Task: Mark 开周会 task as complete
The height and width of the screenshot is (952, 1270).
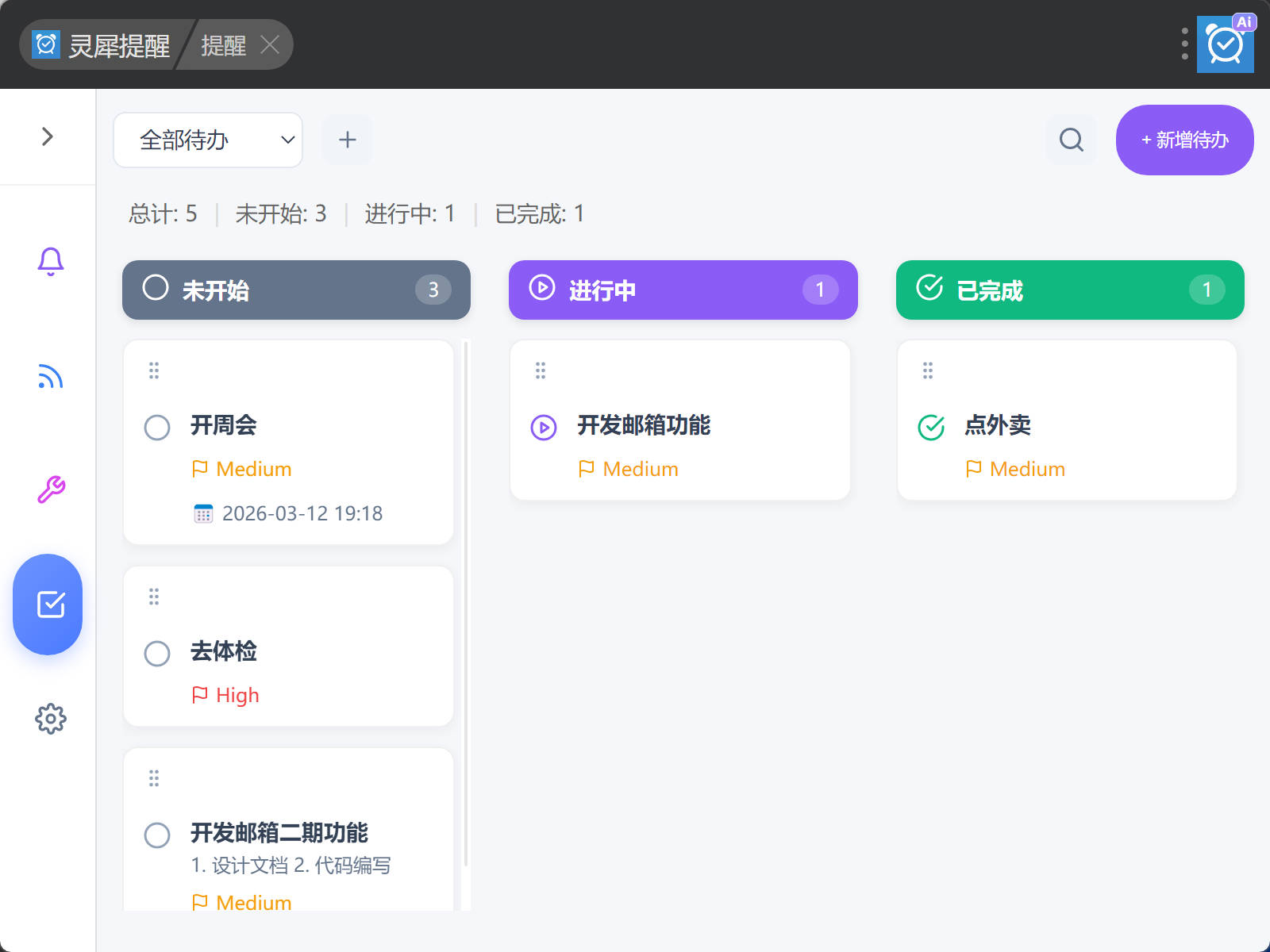Action: point(157,428)
